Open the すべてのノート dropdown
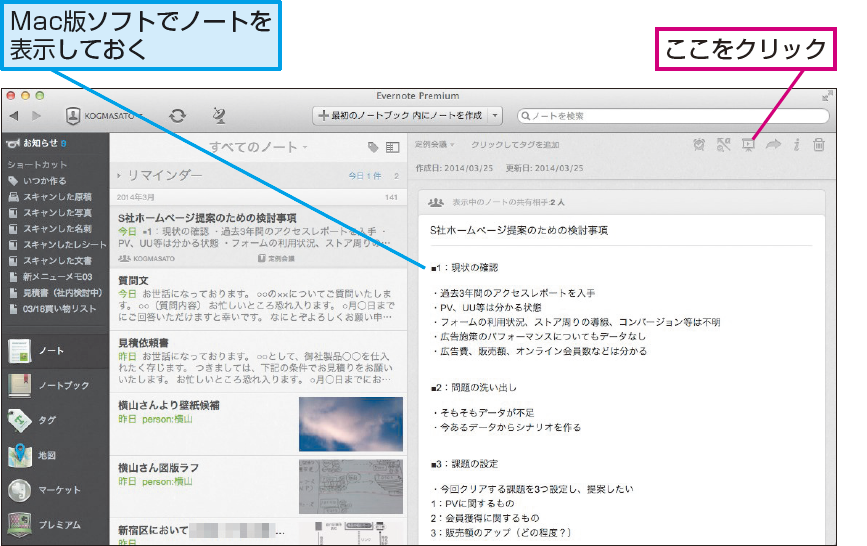 (258, 147)
